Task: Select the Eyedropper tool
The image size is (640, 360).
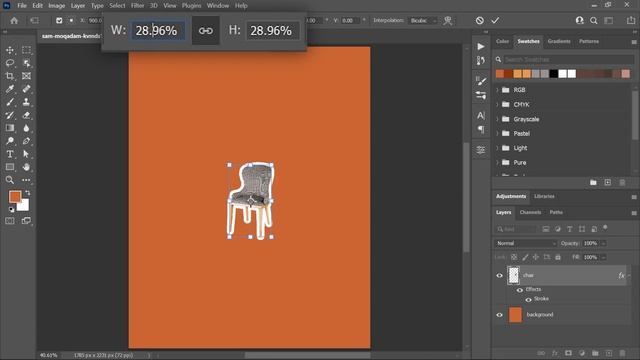Action: click(10, 89)
